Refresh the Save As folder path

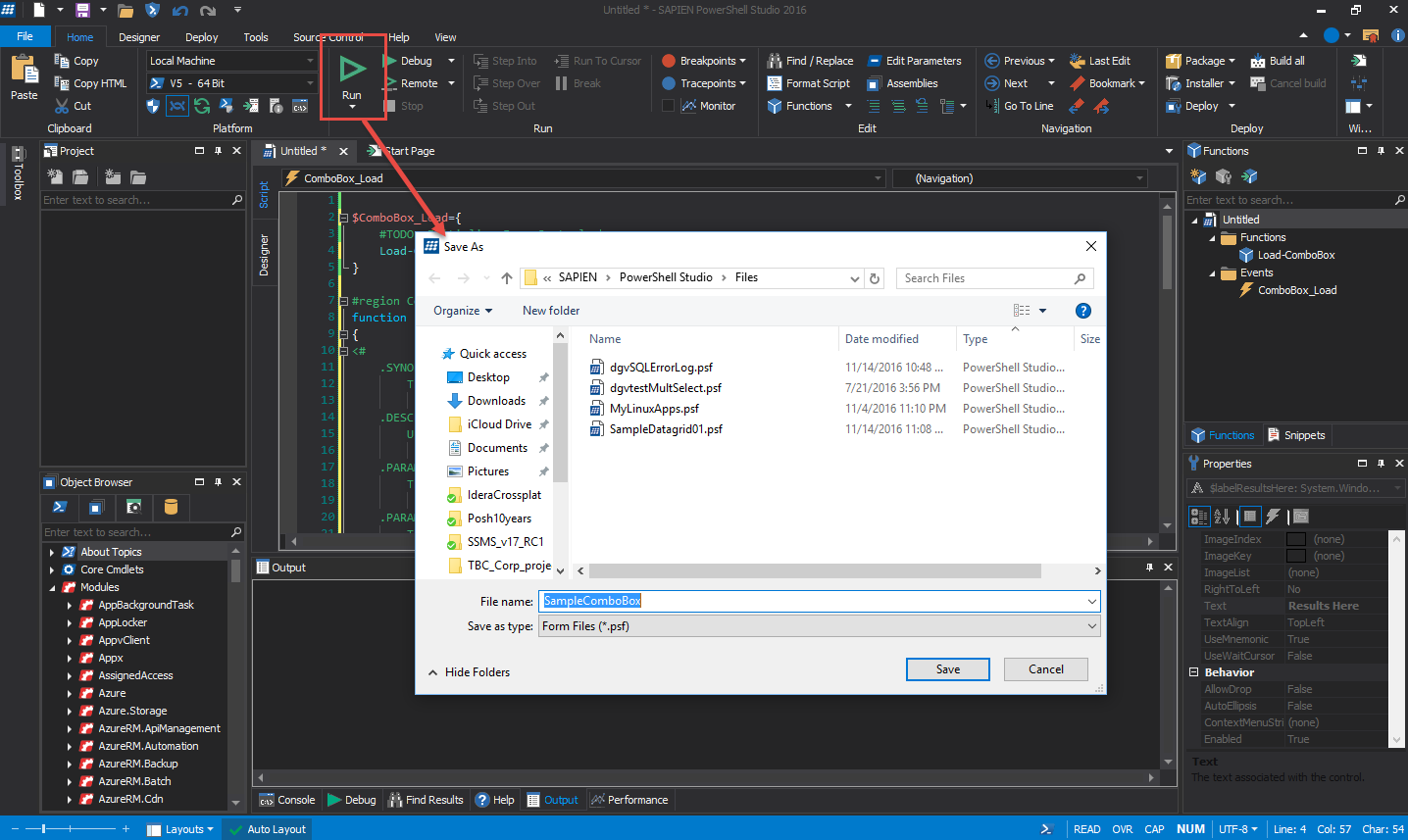point(876,278)
